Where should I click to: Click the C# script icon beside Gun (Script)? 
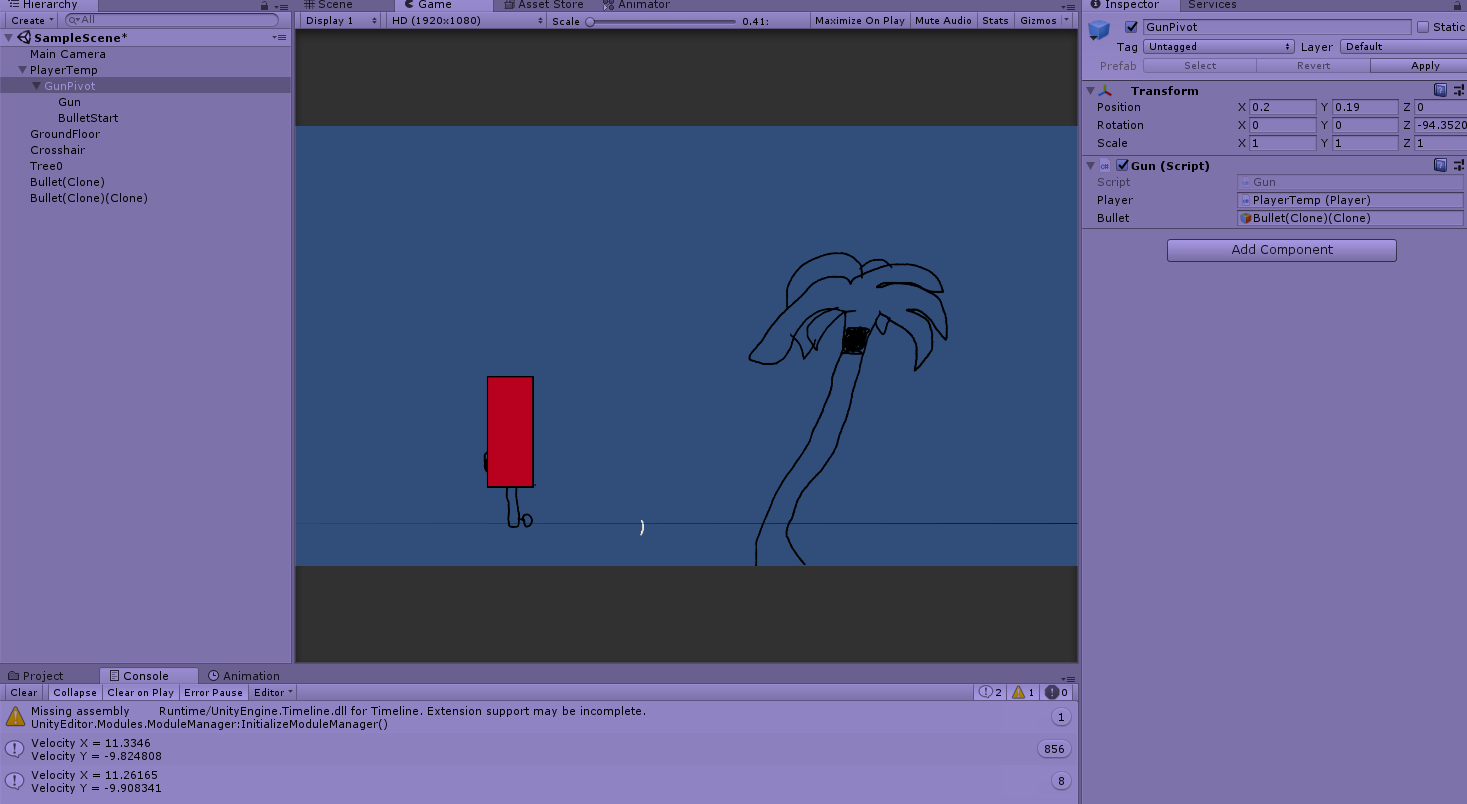(1105, 166)
